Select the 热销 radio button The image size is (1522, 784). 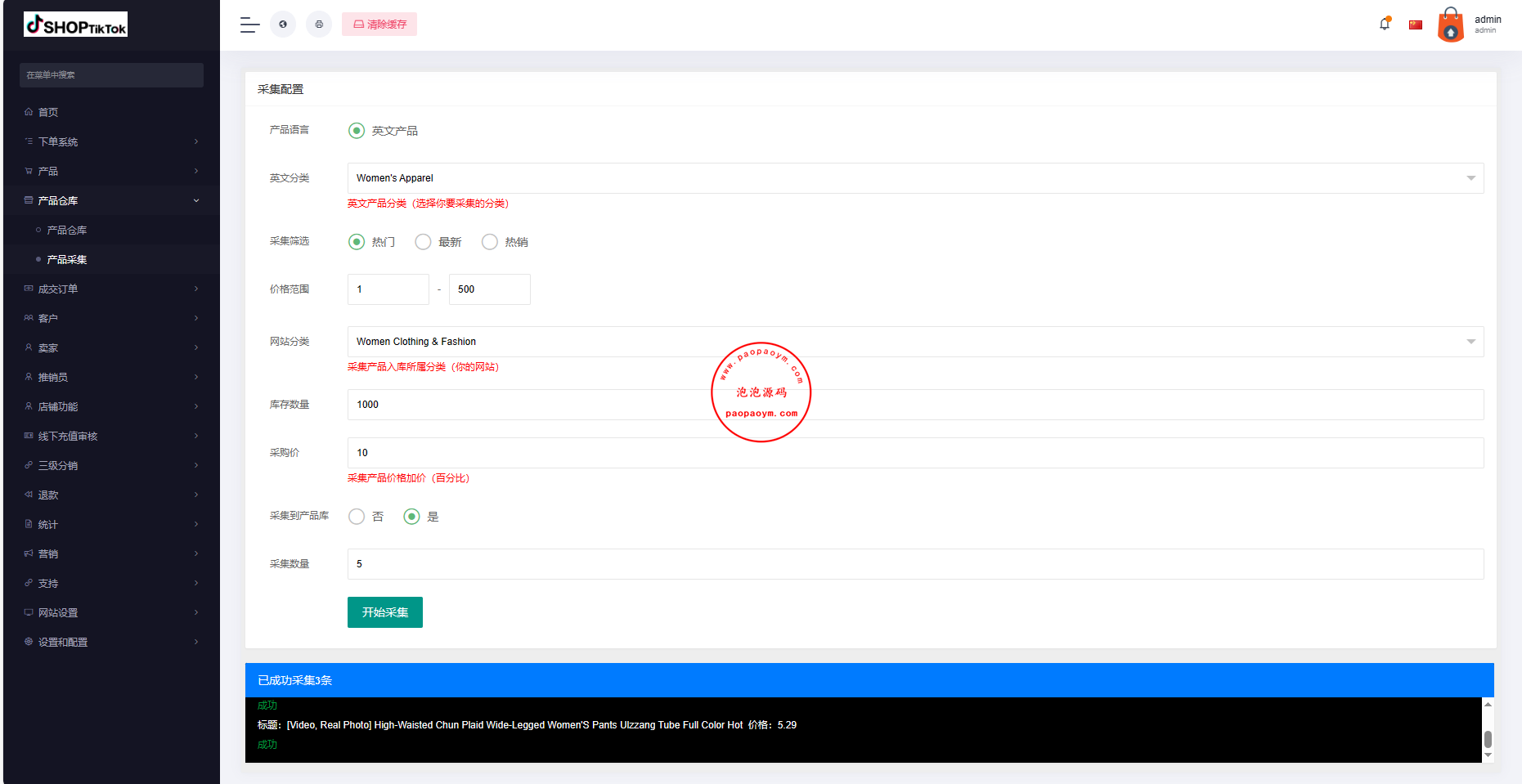pos(490,242)
